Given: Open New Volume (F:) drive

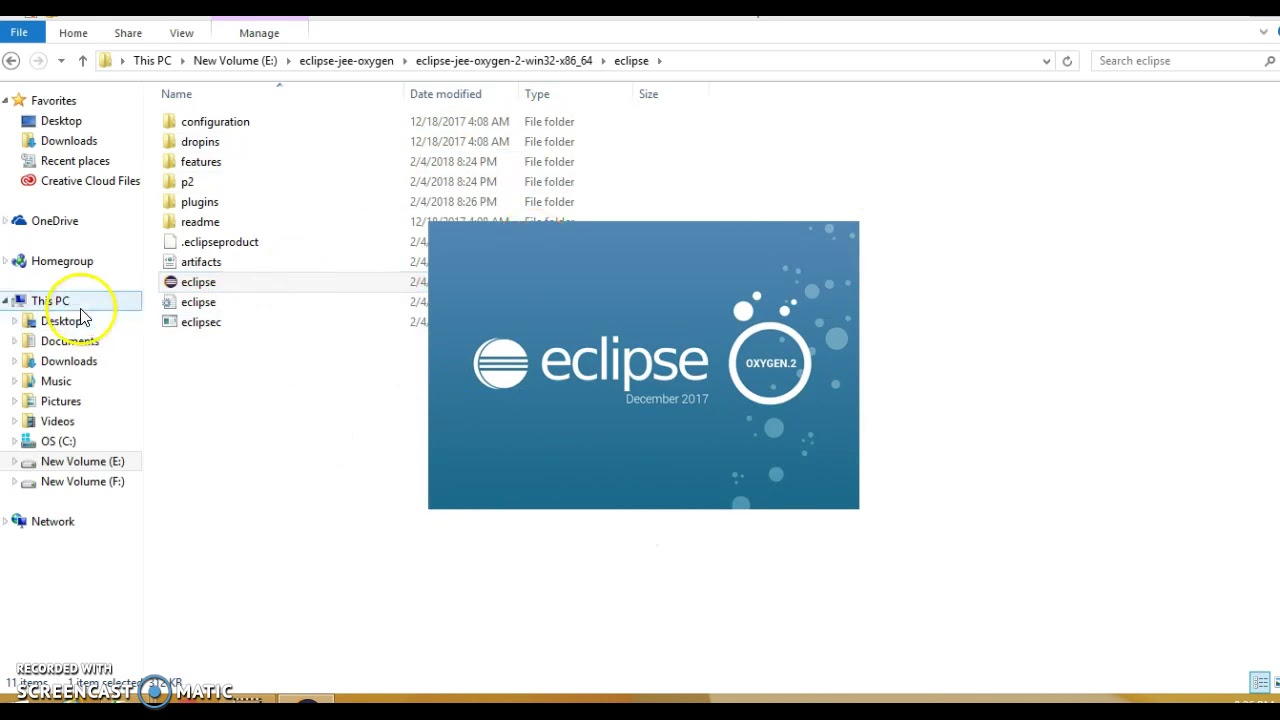Looking at the screenshot, I should point(83,481).
